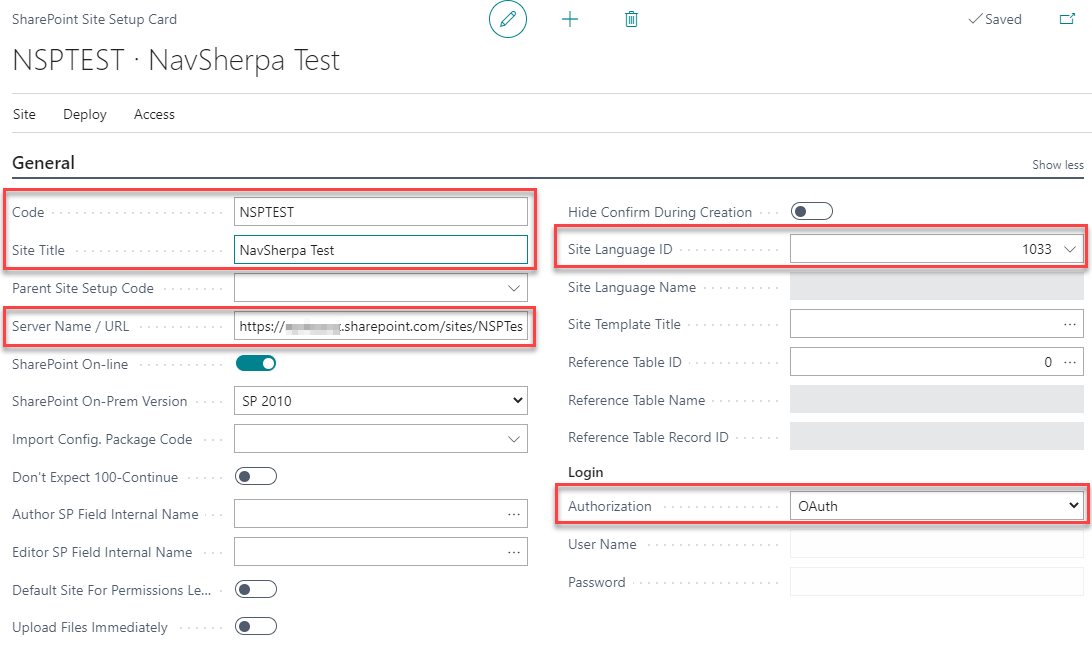Click the trash can delete icon

pyautogui.click(x=631, y=19)
